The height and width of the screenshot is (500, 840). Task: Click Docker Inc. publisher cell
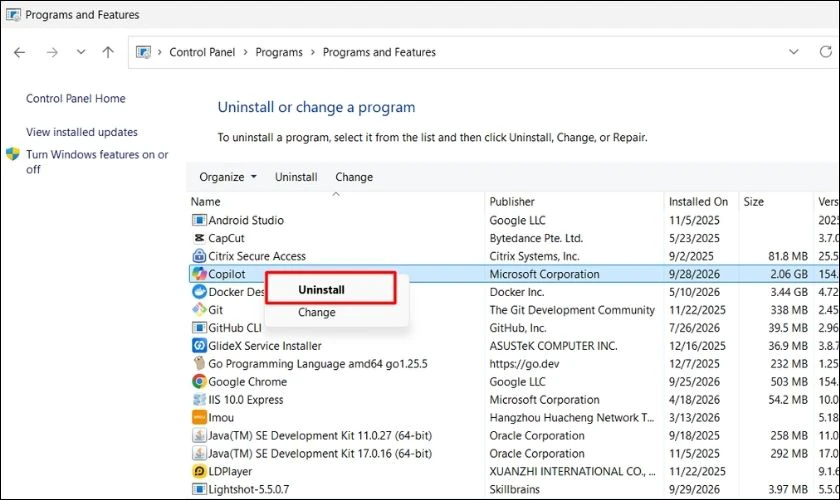pos(516,292)
